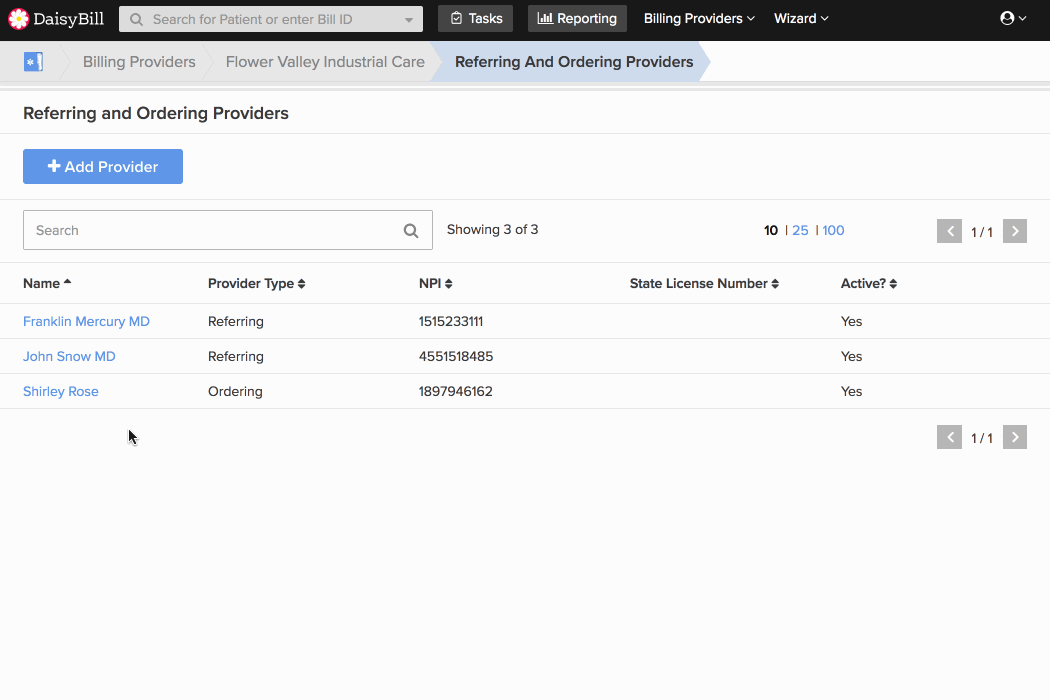1050x700 pixels.
Task: Open Tasks
Action: 475,18
